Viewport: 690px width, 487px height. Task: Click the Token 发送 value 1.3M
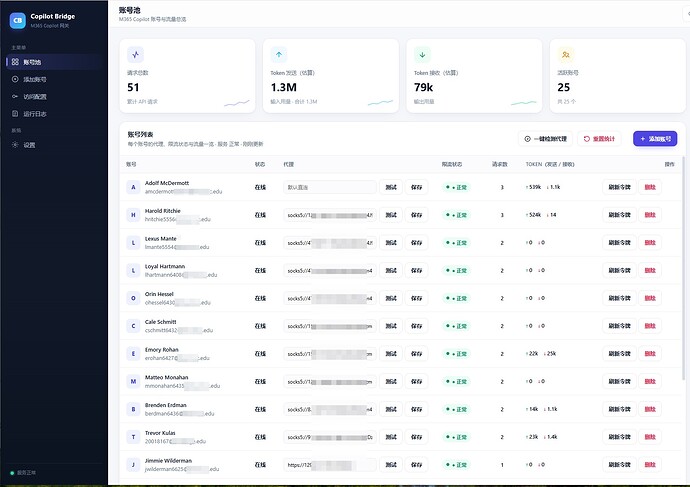[x=284, y=87]
